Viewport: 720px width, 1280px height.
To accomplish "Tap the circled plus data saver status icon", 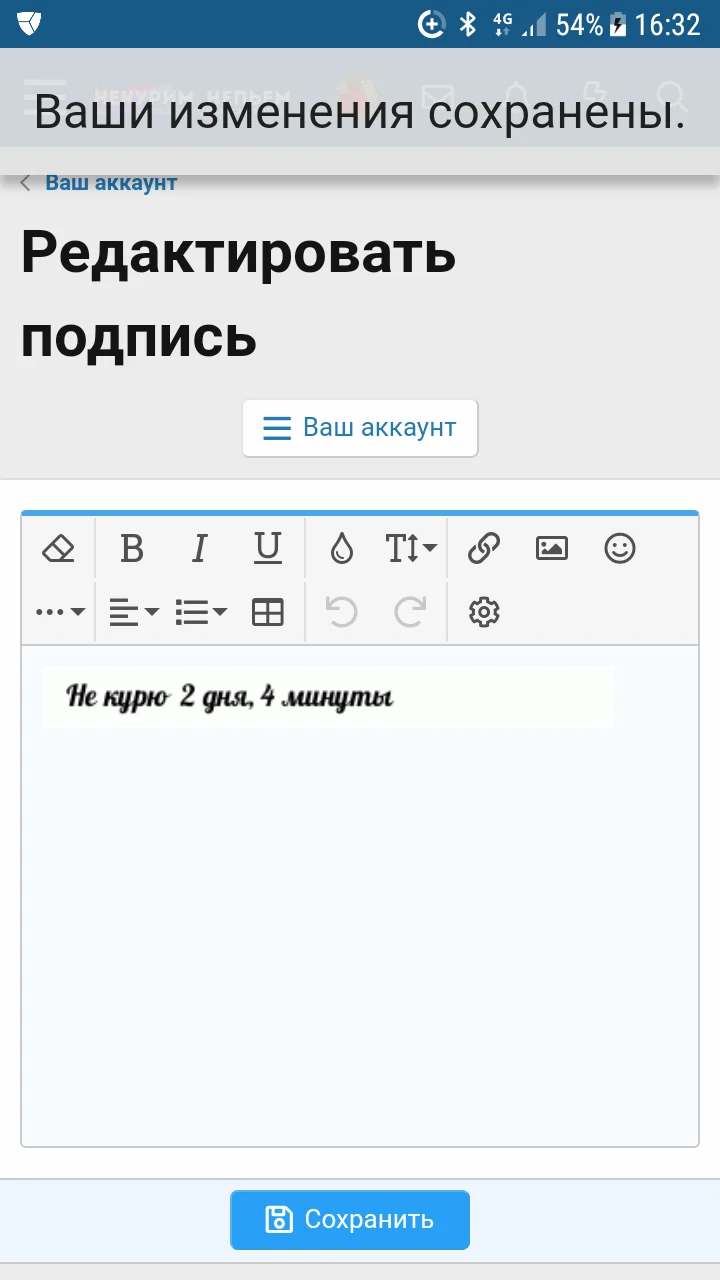I will pyautogui.click(x=431, y=24).
